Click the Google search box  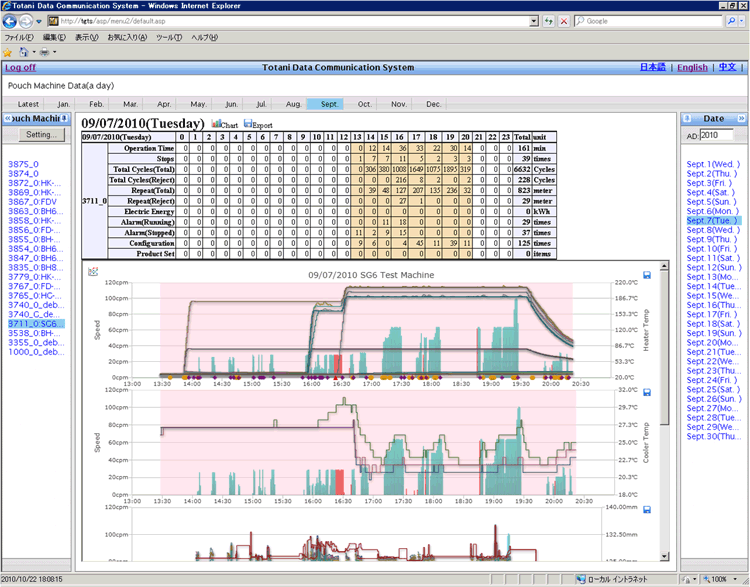649,21
